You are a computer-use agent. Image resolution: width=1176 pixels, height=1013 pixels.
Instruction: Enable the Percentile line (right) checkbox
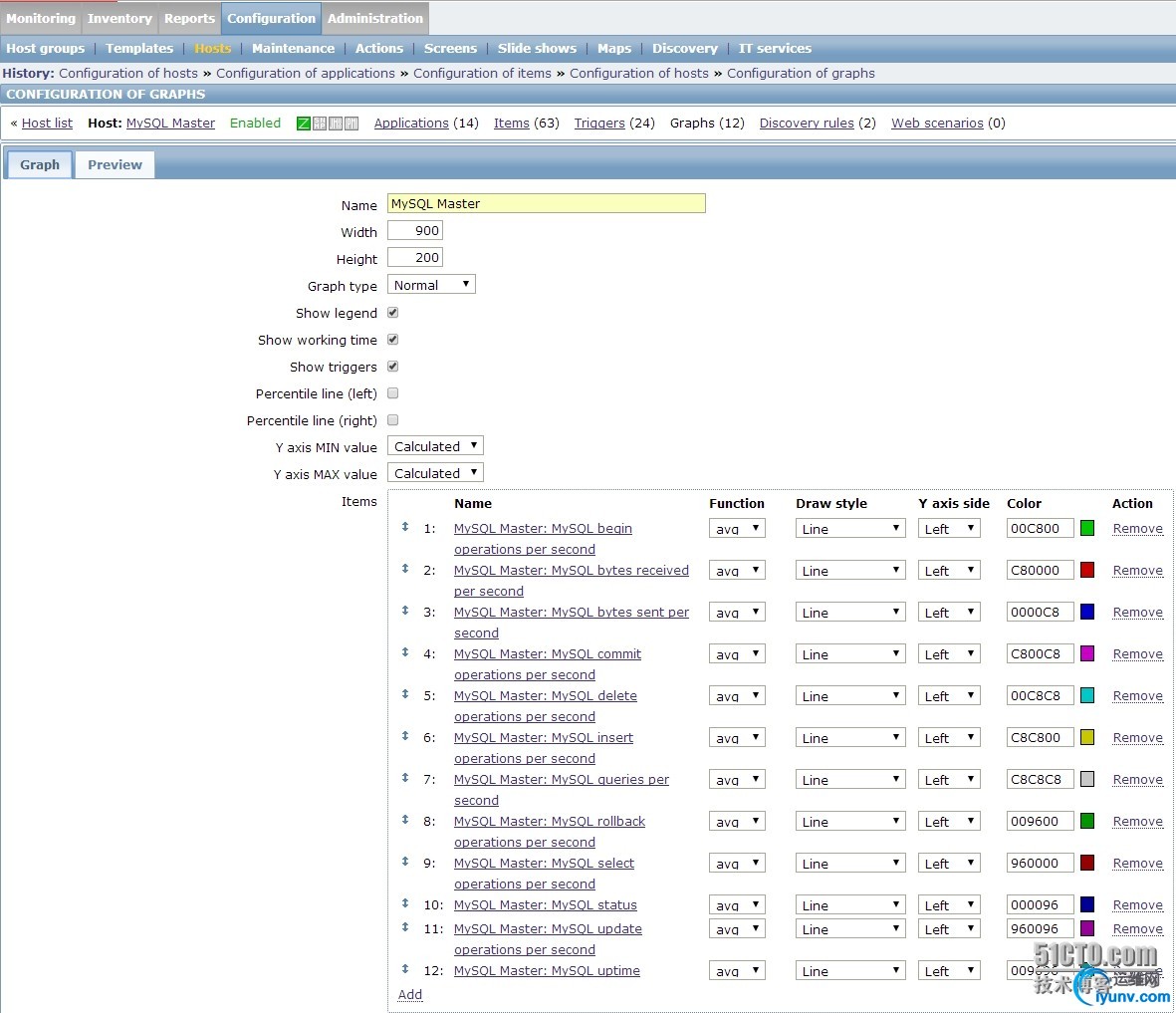[x=393, y=420]
